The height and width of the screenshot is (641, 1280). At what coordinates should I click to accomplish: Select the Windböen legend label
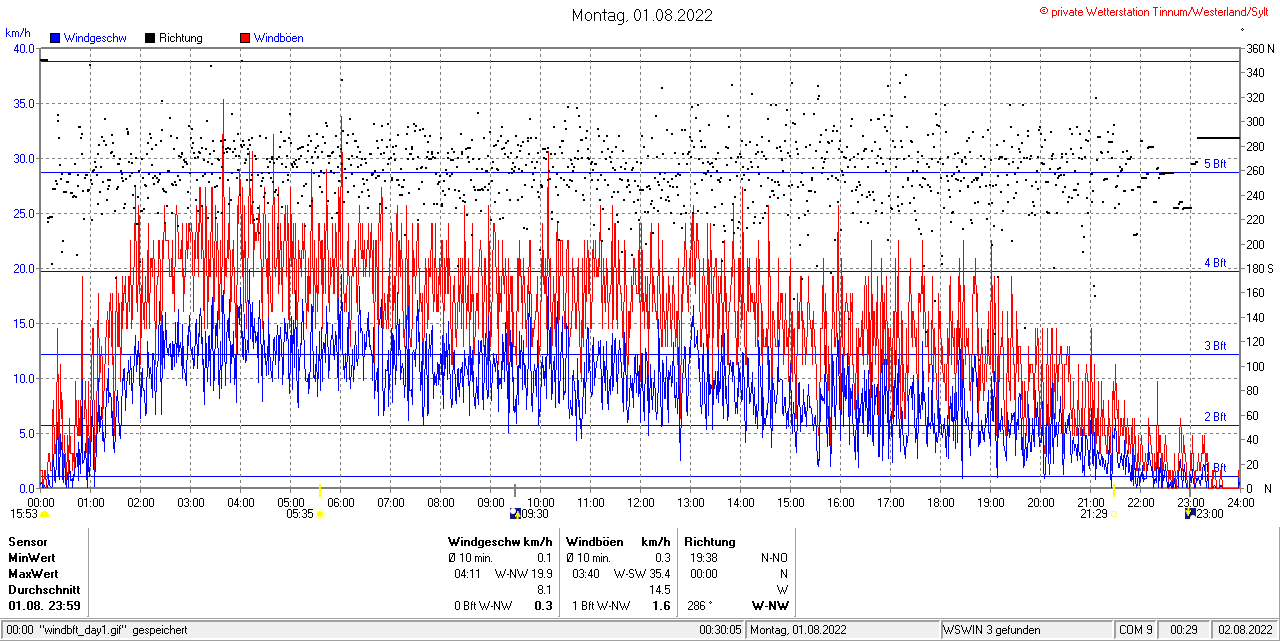point(279,38)
